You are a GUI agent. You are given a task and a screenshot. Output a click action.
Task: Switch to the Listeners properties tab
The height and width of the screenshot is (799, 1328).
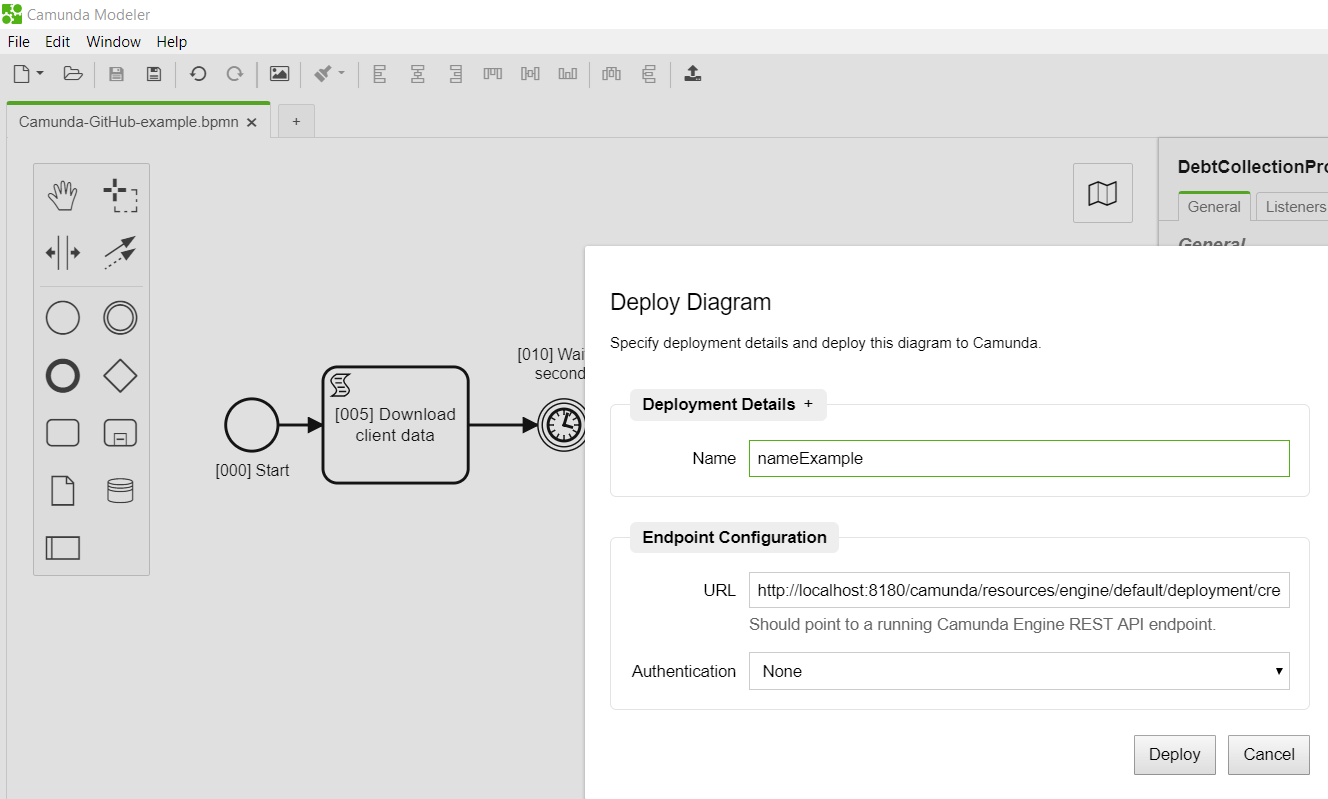pos(1294,207)
